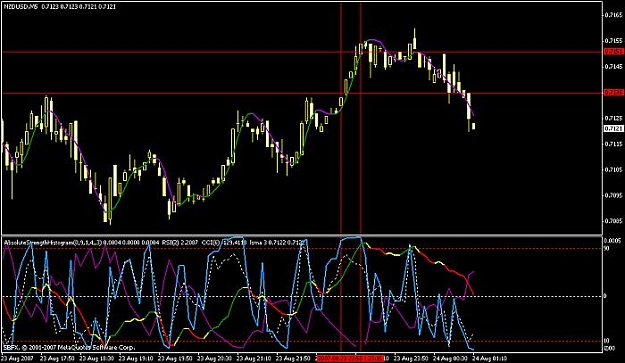This screenshot has height=363, width=625.
Task: Click the 24 Aug 00:30 time label
Action: pos(451,358)
